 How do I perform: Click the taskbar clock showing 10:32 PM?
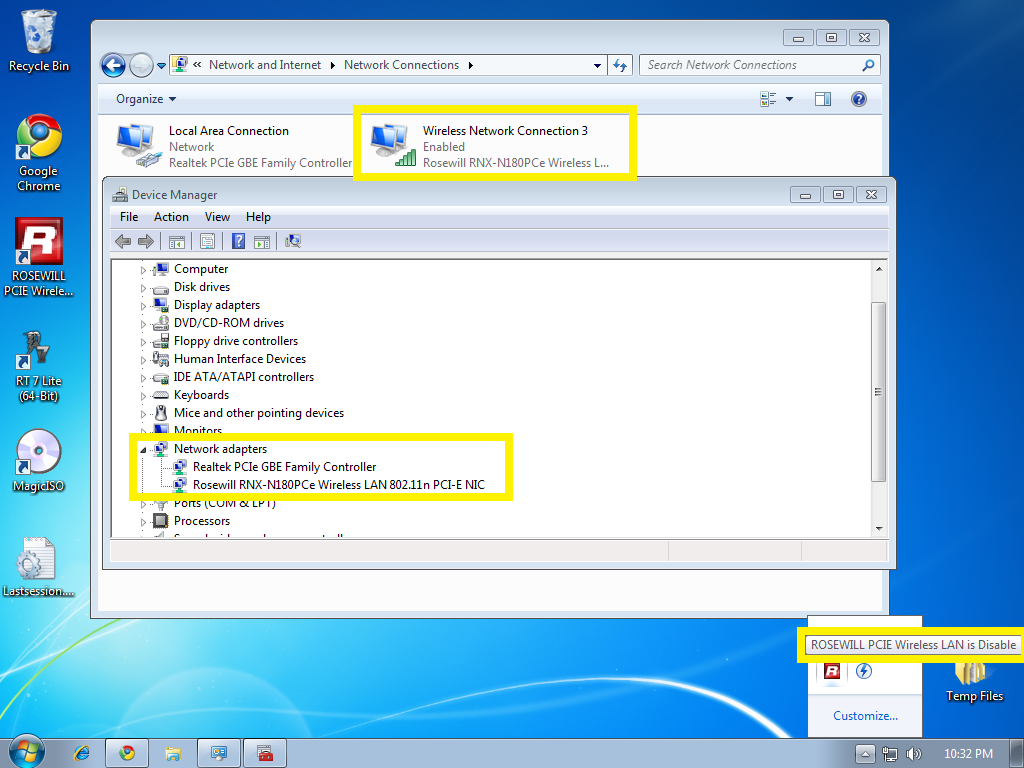click(x=968, y=754)
